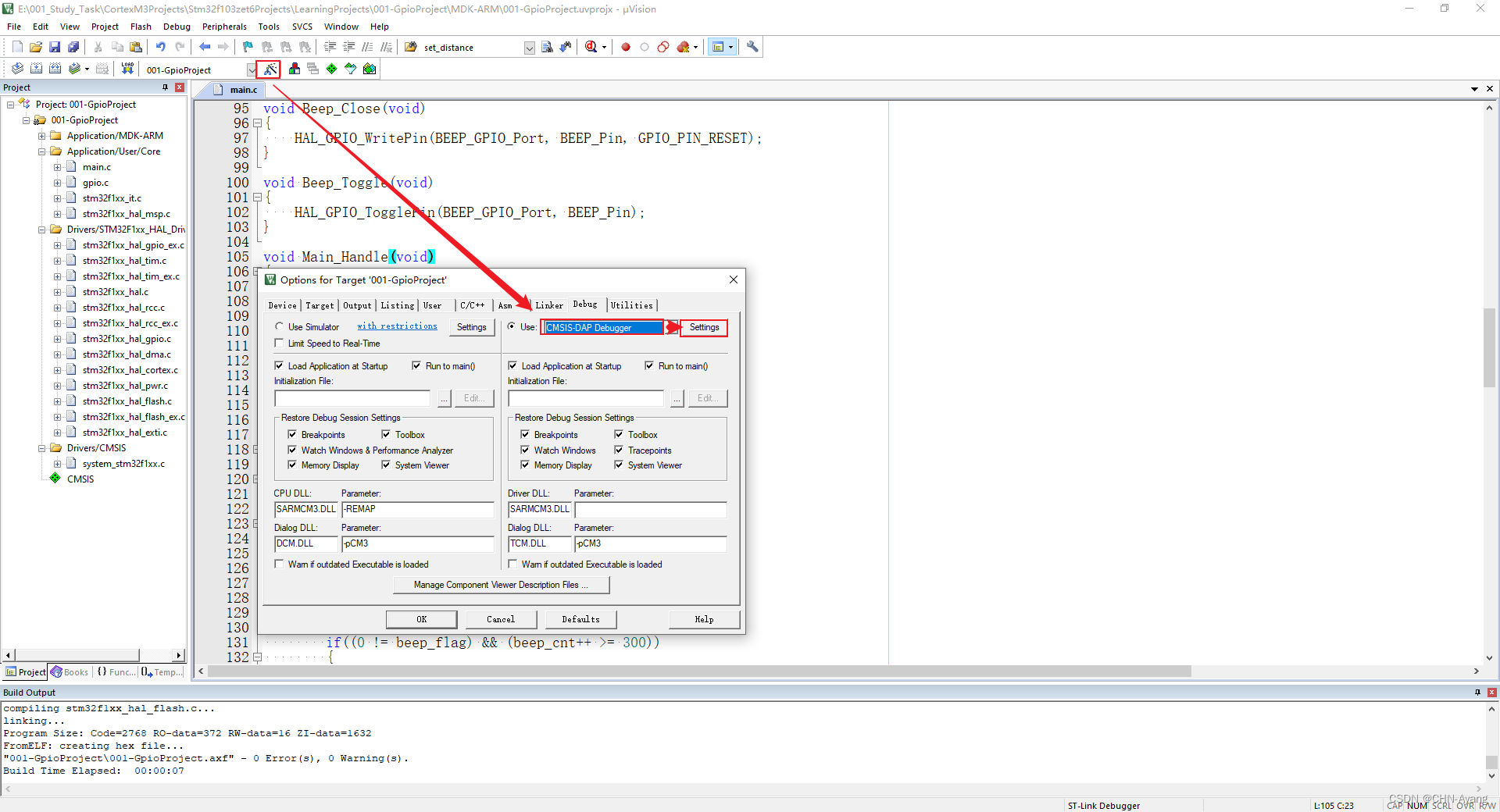
Task: Toggle Limit Speed to Real-Time checkbox
Action: click(279, 343)
